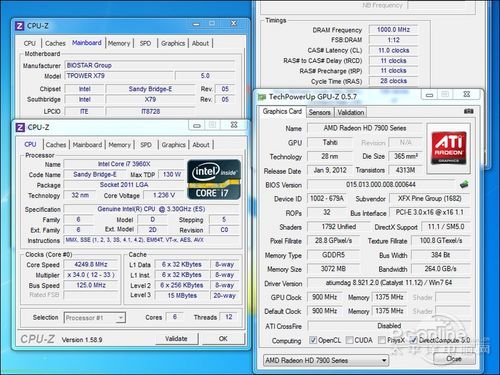Click the CPU-Z icon in Mainboard window

pos(20,26)
